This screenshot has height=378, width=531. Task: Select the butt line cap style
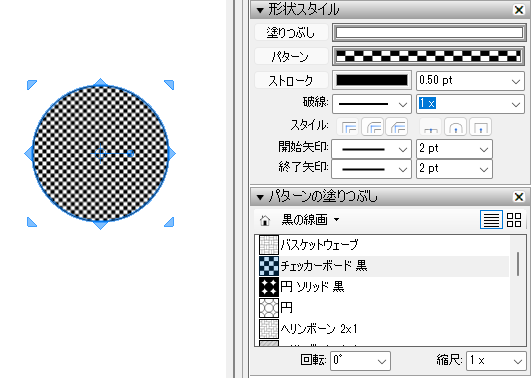point(431,127)
